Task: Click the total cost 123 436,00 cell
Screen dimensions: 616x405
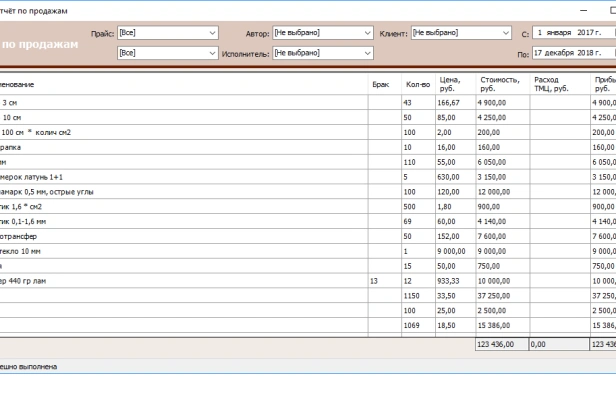Action: [x=498, y=345]
